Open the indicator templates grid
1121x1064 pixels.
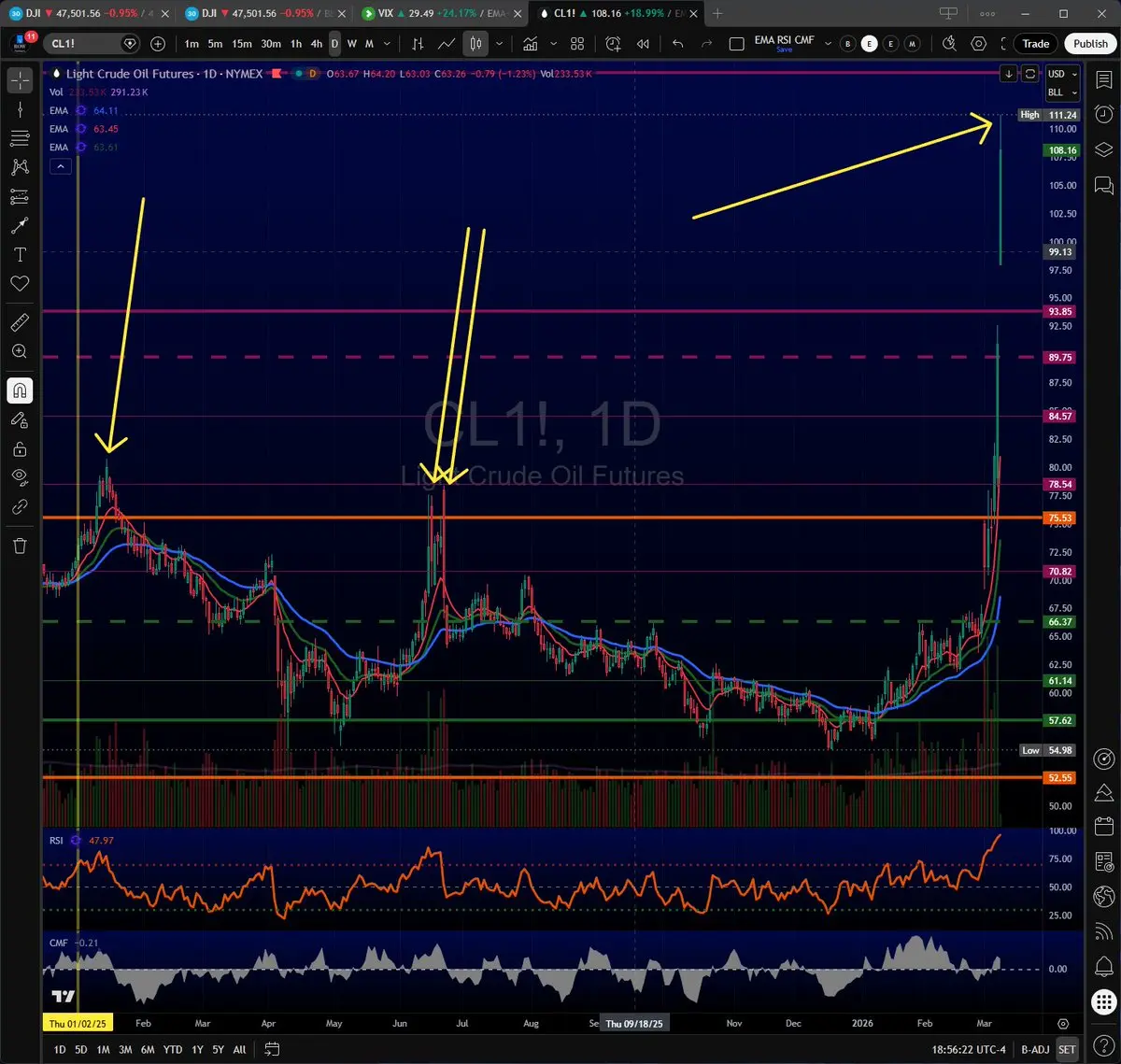[577, 44]
